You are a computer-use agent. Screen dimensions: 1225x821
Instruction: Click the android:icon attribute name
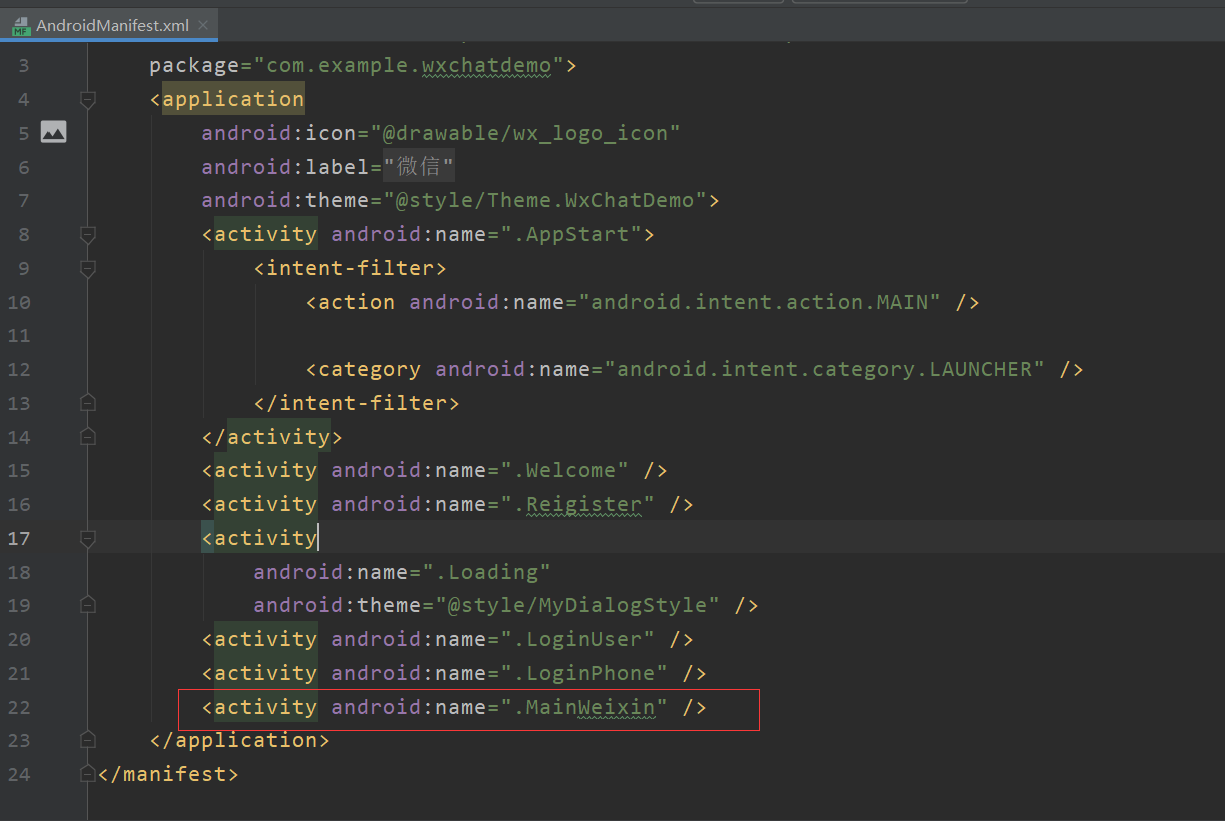[279, 133]
